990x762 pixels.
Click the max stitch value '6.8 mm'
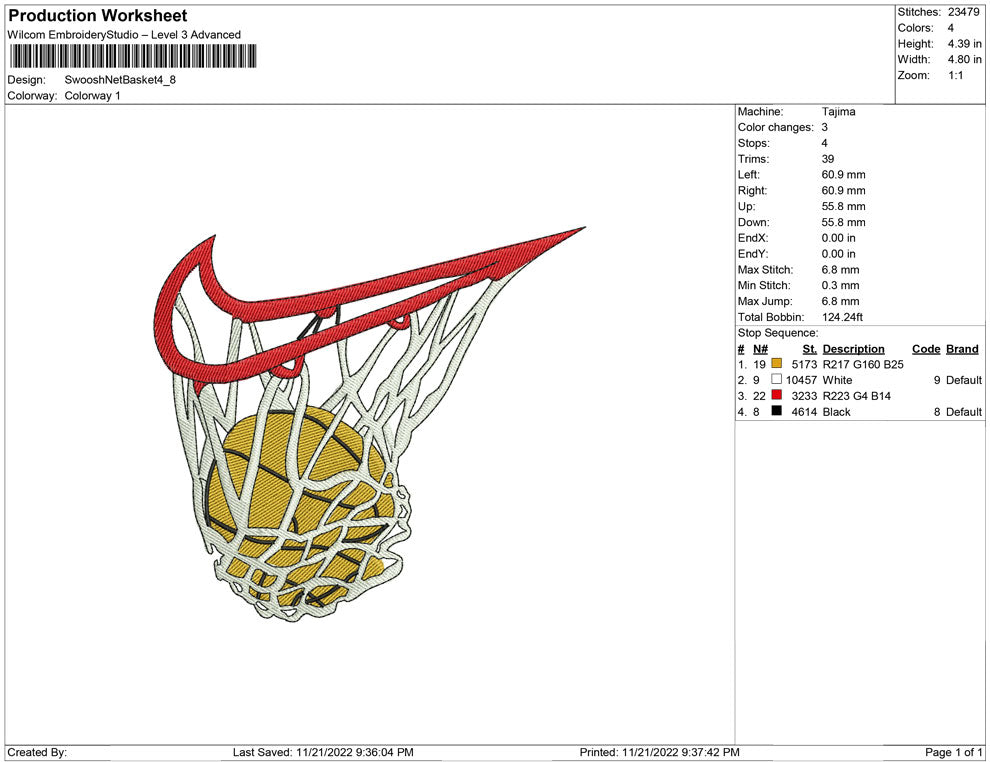pyautogui.click(x=840, y=270)
